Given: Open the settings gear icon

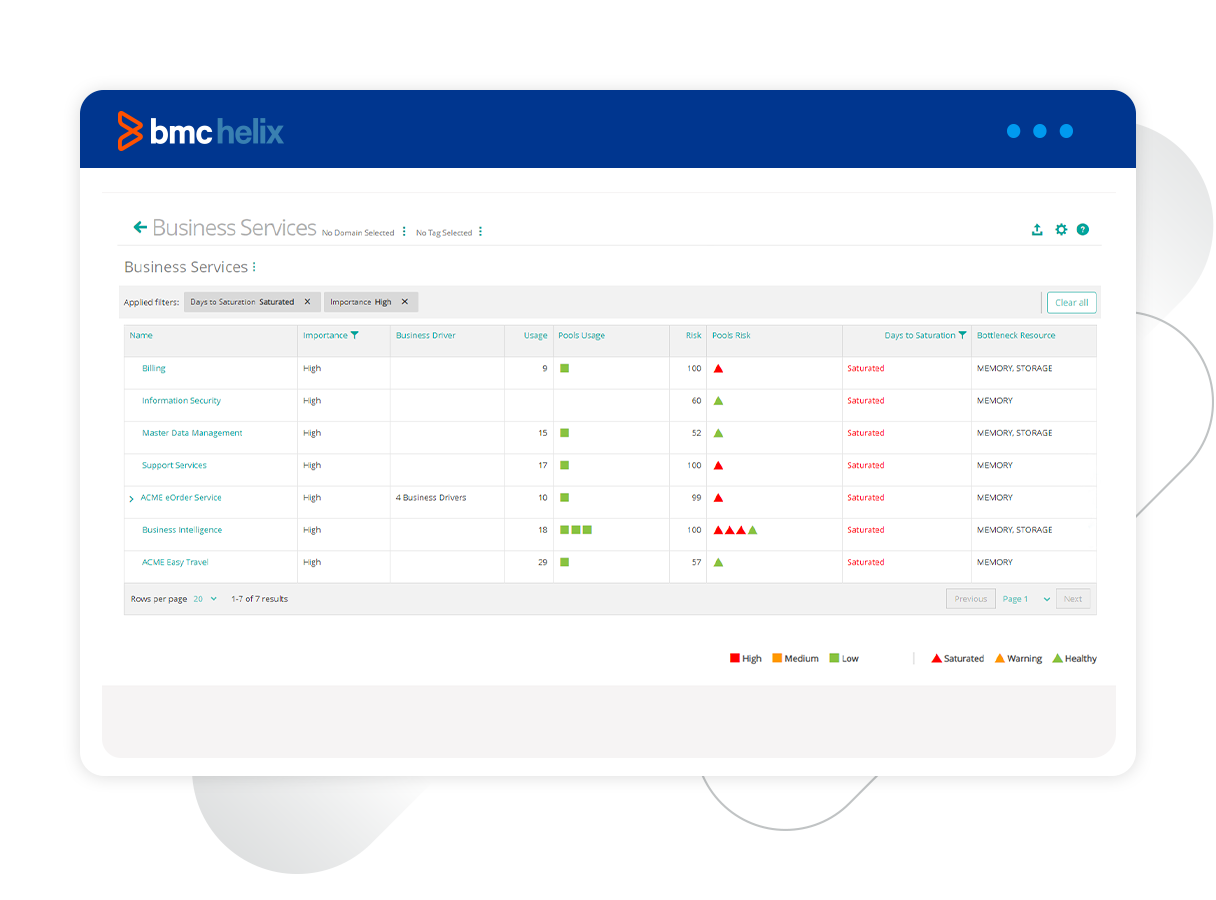Looking at the screenshot, I should pos(1061,230).
